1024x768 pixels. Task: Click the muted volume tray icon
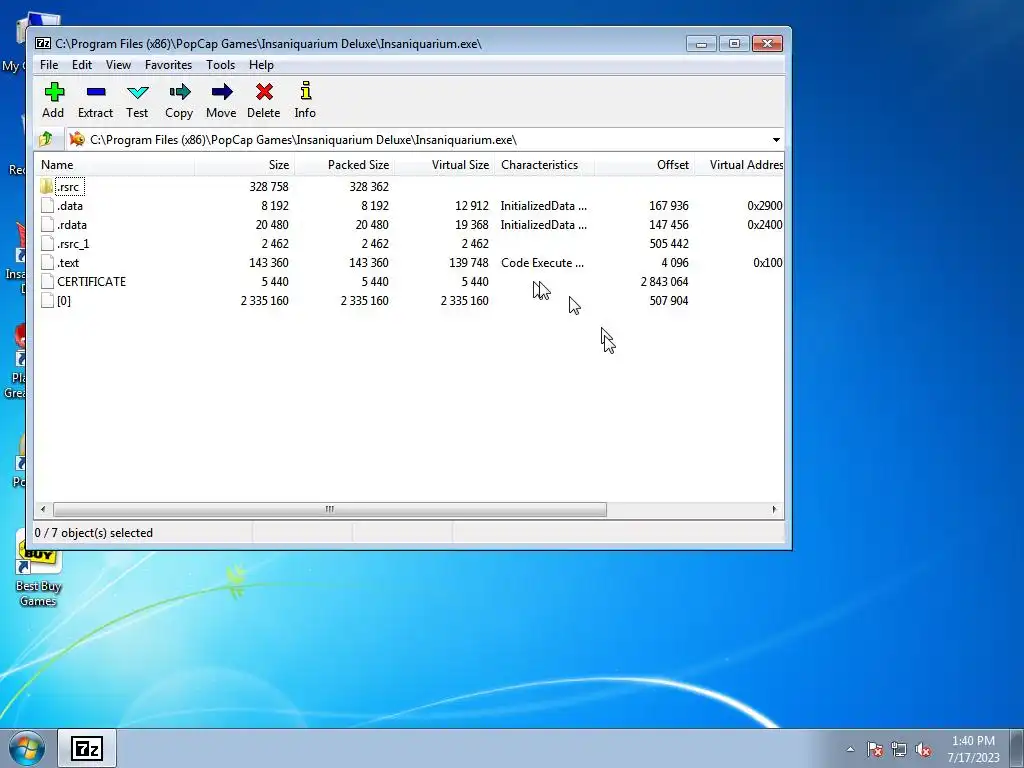[x=923, y=749]
